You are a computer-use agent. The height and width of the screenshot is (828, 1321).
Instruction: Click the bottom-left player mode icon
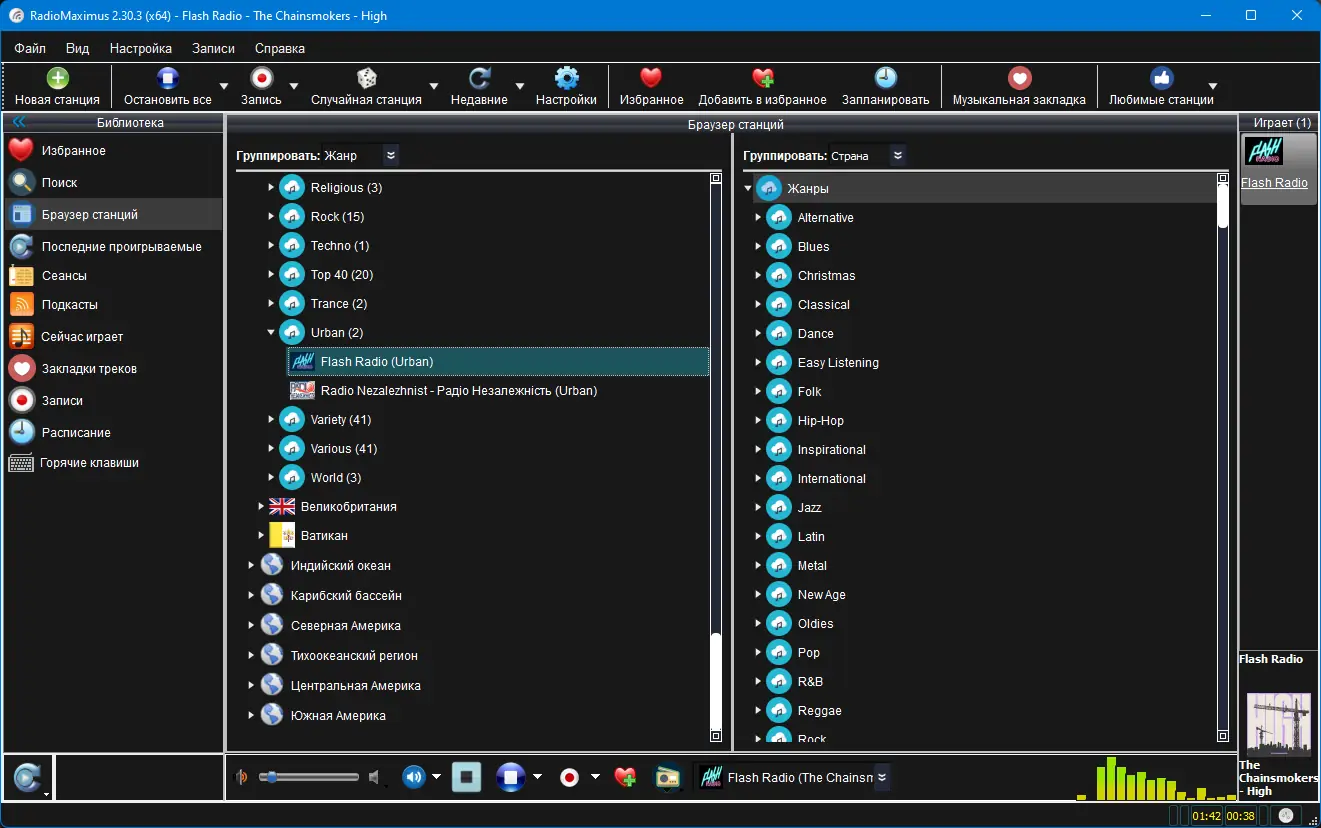pyautogui.click(x=27, y=777)
